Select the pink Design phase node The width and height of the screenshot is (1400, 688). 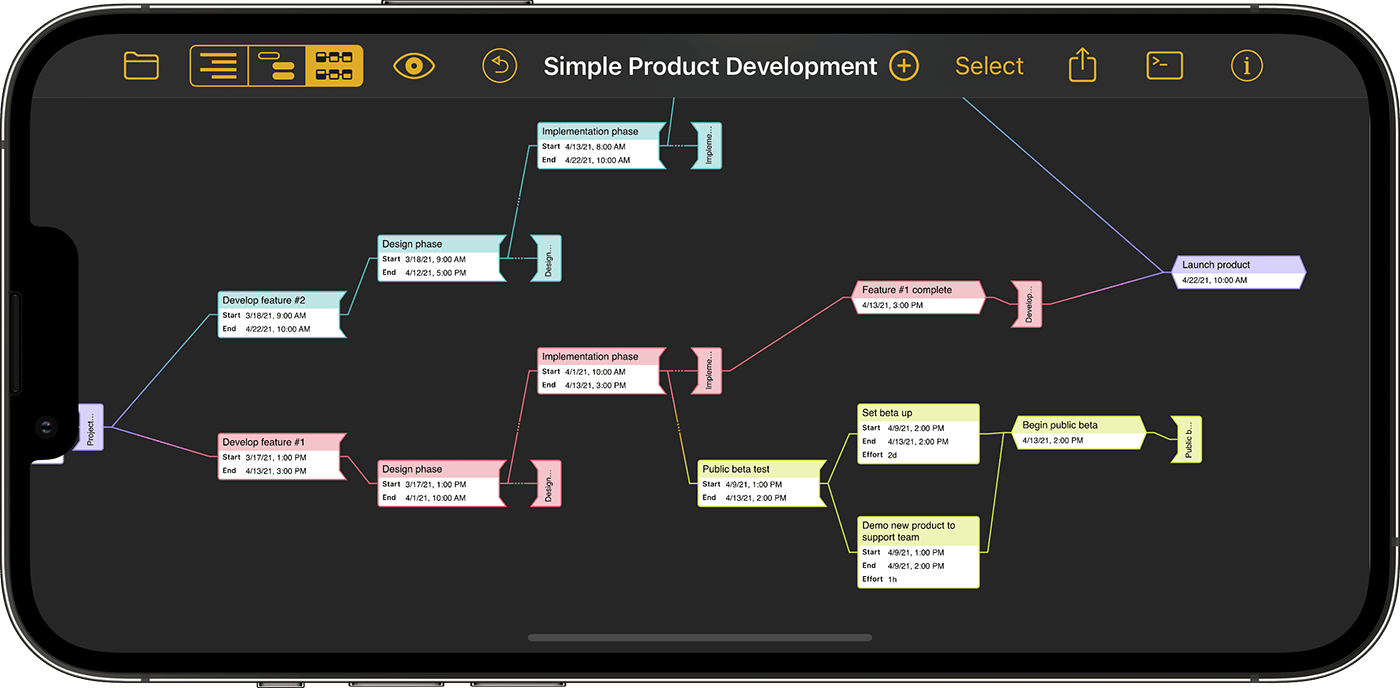pos(441,483)
